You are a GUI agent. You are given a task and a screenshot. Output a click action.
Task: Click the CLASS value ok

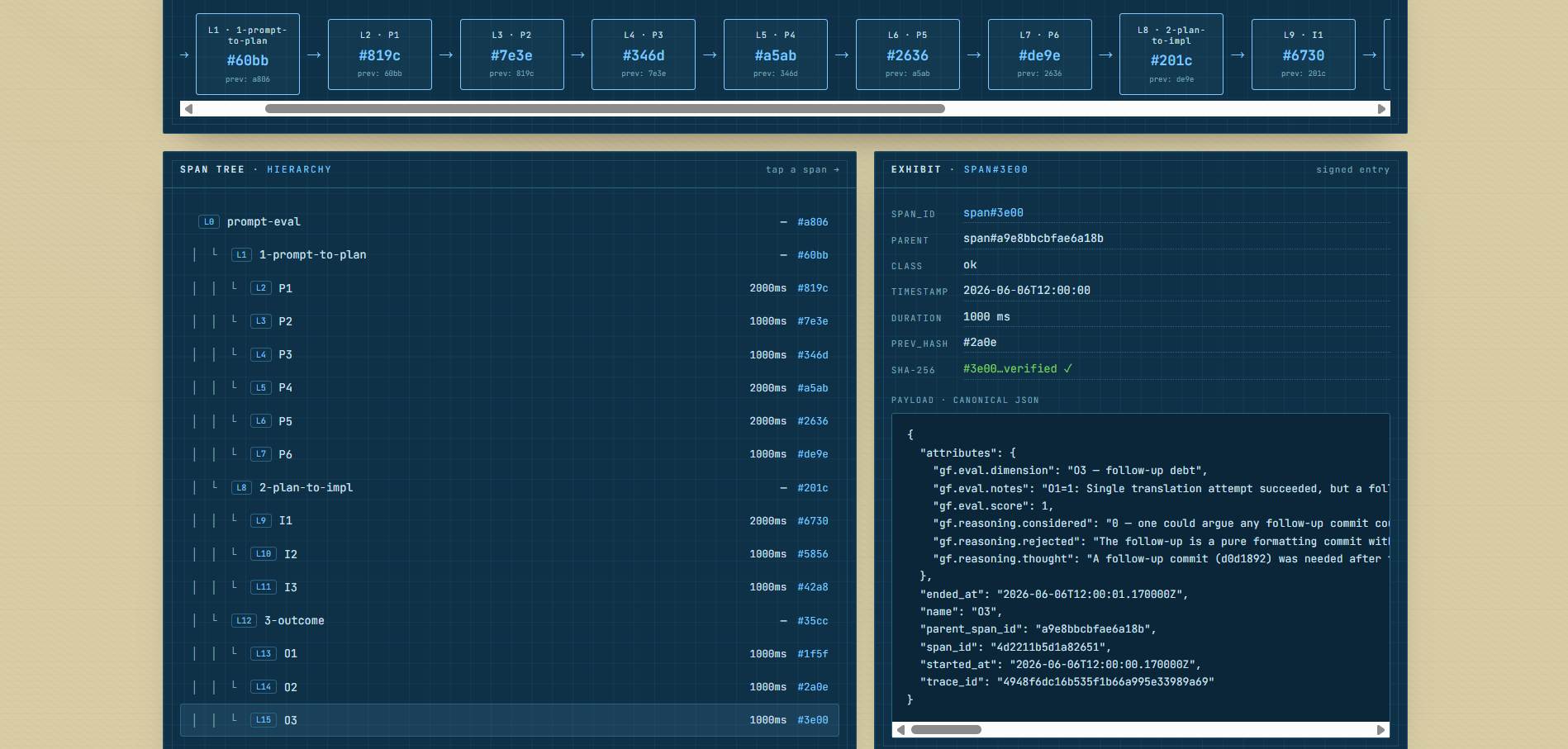(970, 264)
